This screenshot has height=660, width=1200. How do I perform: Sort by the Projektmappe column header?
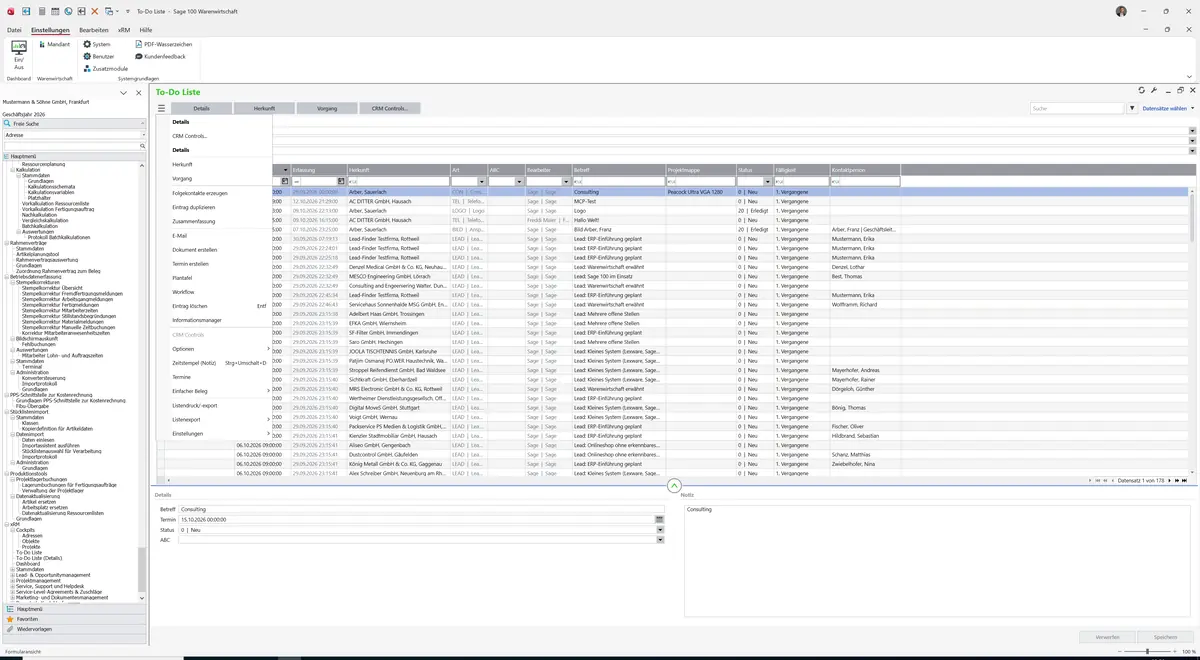tap(701, 170)
